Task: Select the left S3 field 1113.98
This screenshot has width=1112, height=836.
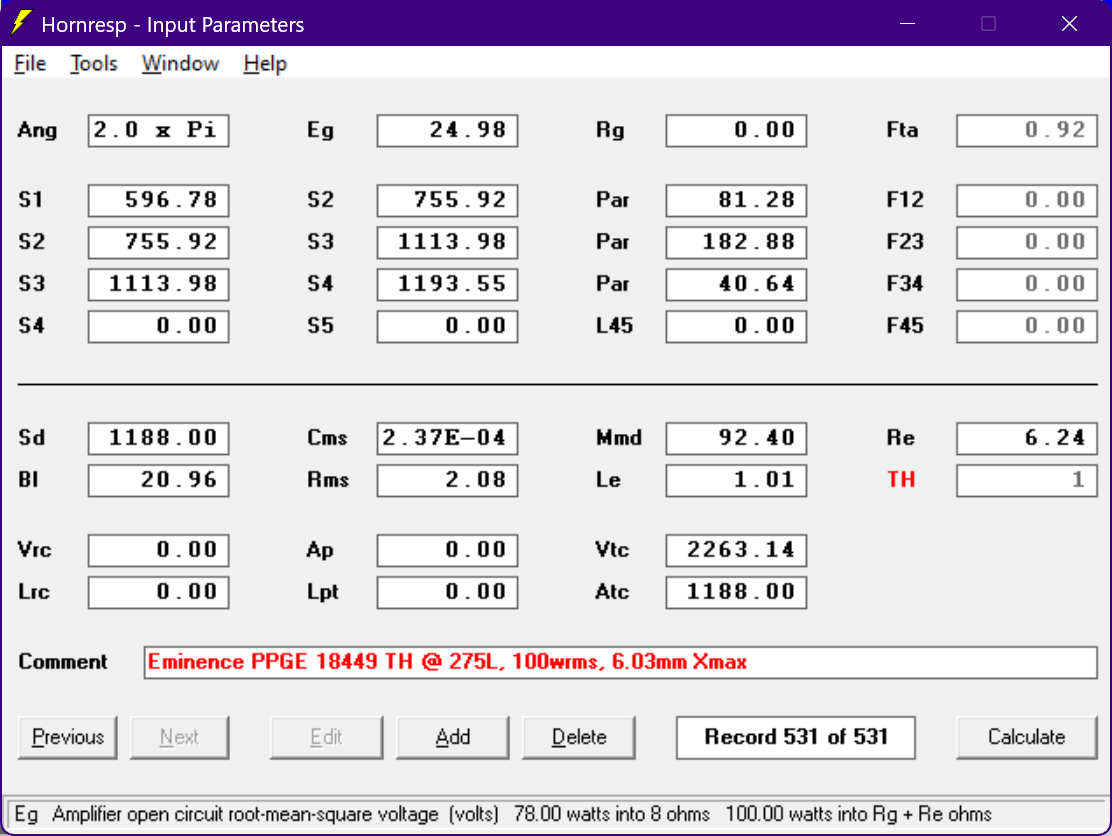Action: tap(158, 284)
